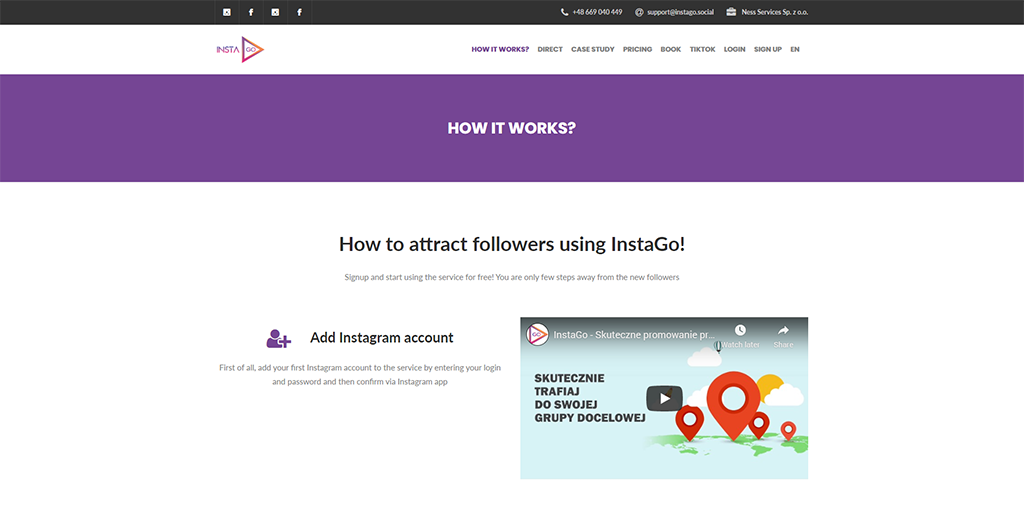Click the add-user icon beside Add Instagram account

click(279, 338)
